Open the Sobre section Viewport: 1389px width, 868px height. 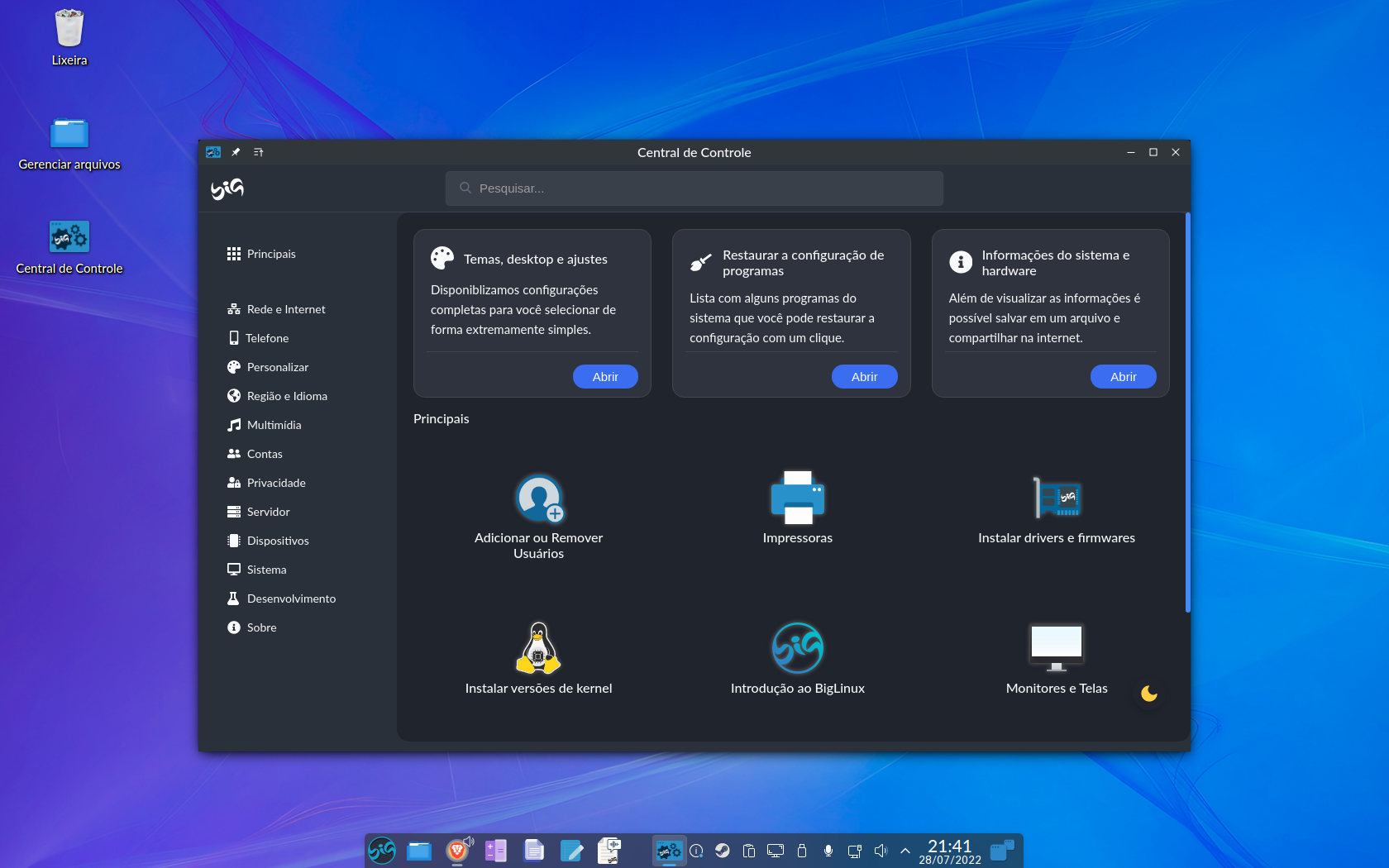[252, 627]
